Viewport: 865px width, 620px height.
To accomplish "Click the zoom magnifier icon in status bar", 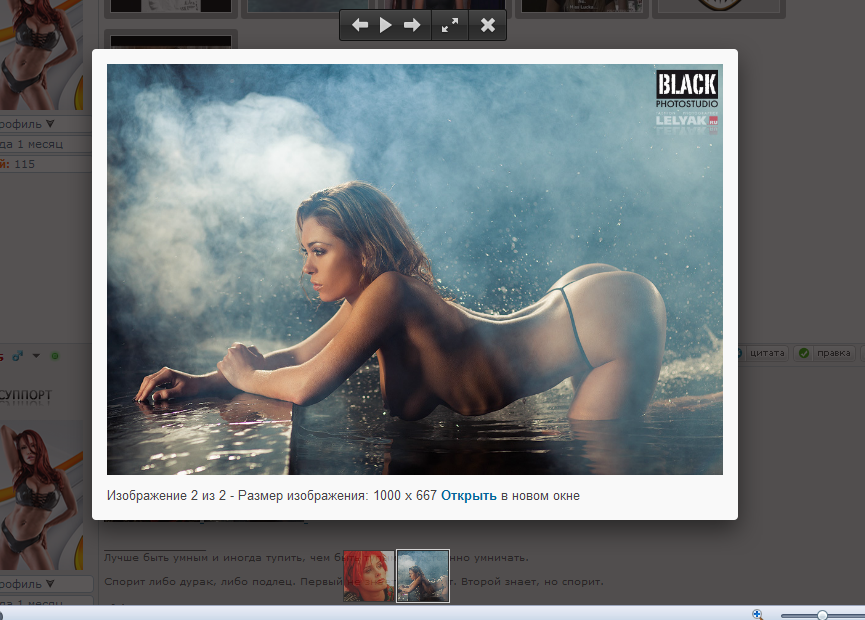I will [758, 614].
